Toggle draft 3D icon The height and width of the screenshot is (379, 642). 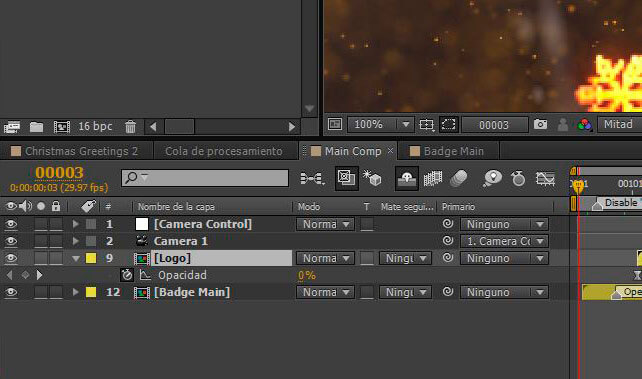pos(372,178)
